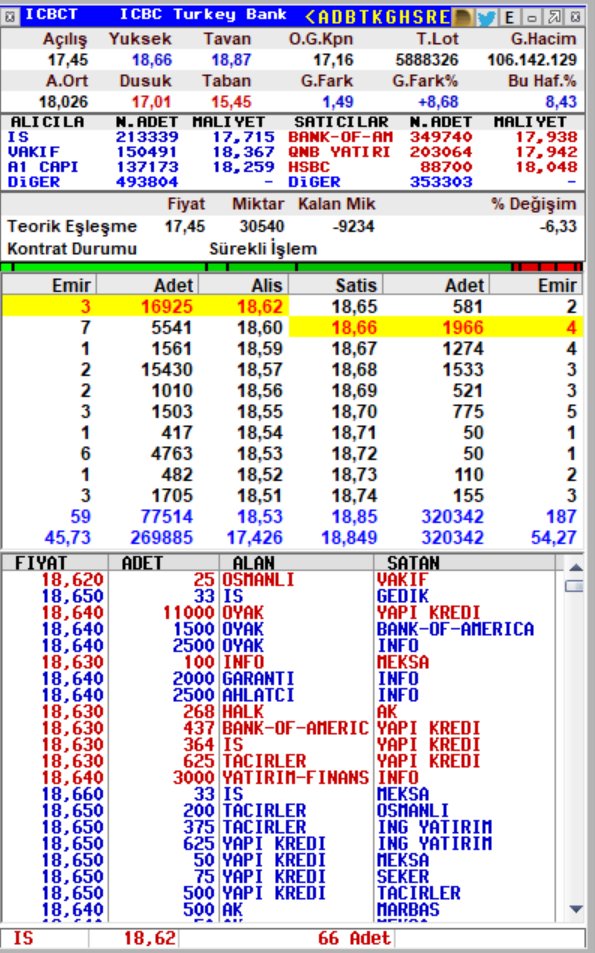This screenshot has height=953, width=595.
Task: Click the G.Hacim value 106.142.129
Action: (532, 60)
